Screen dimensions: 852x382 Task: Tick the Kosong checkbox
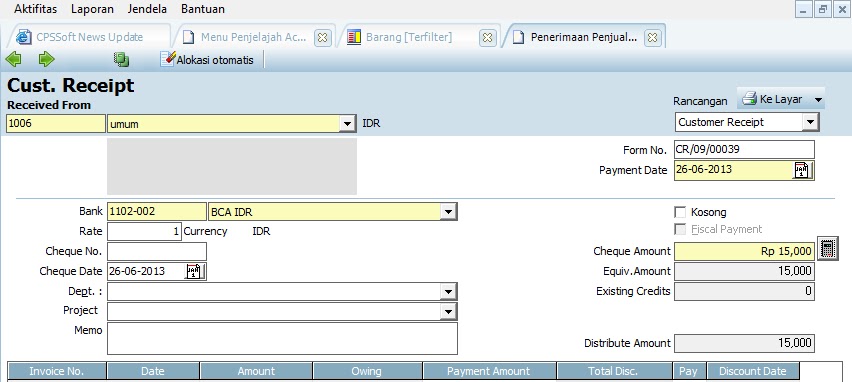click(x=680, y=212)
